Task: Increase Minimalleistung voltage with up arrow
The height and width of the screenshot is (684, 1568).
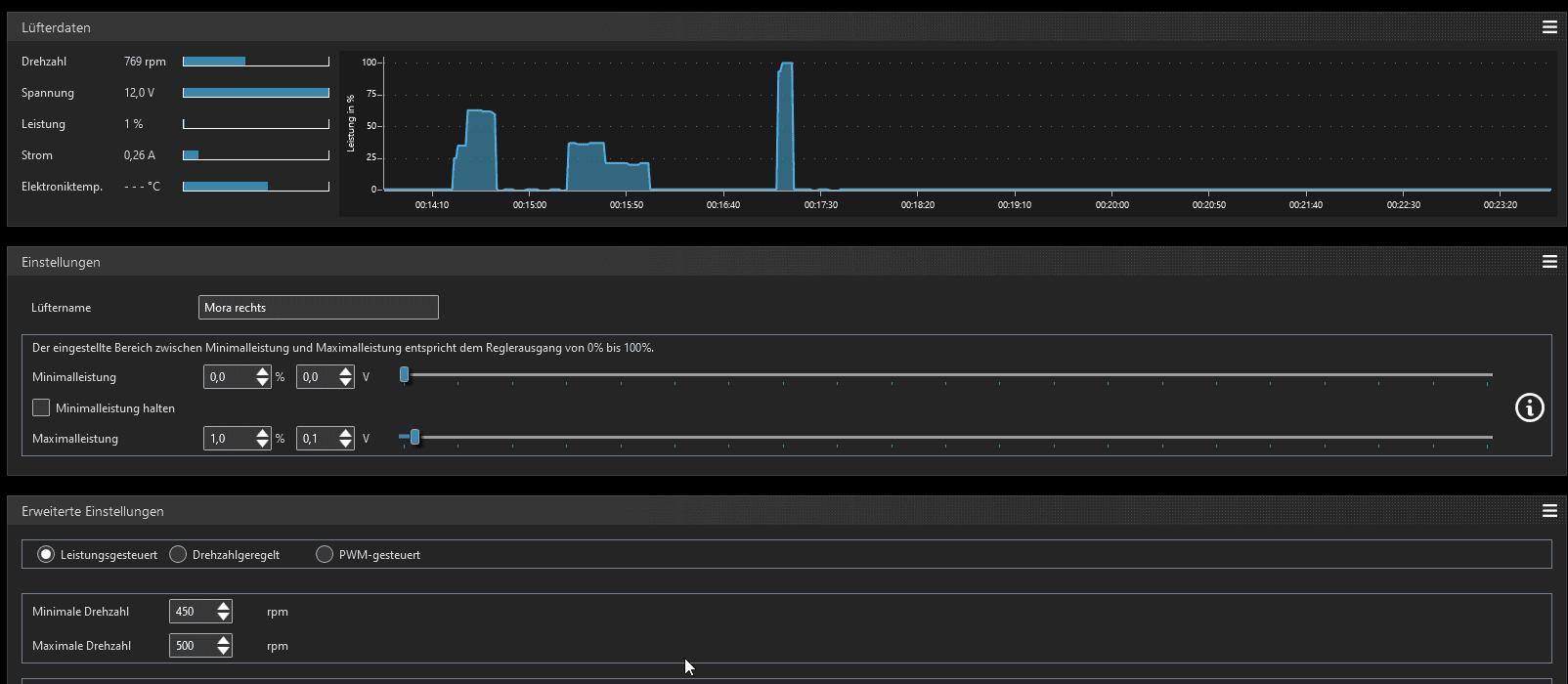Action: click(x=345, y=371)
